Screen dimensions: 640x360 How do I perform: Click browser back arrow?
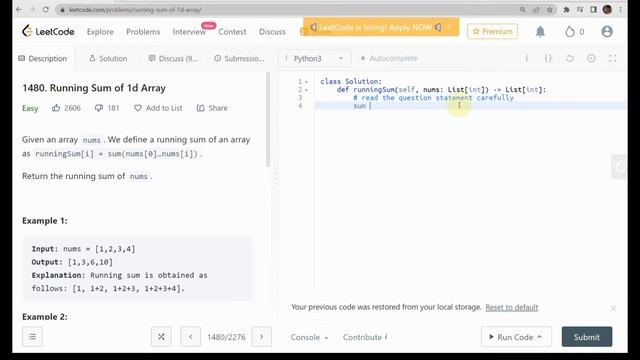click(x=19, y=9)
